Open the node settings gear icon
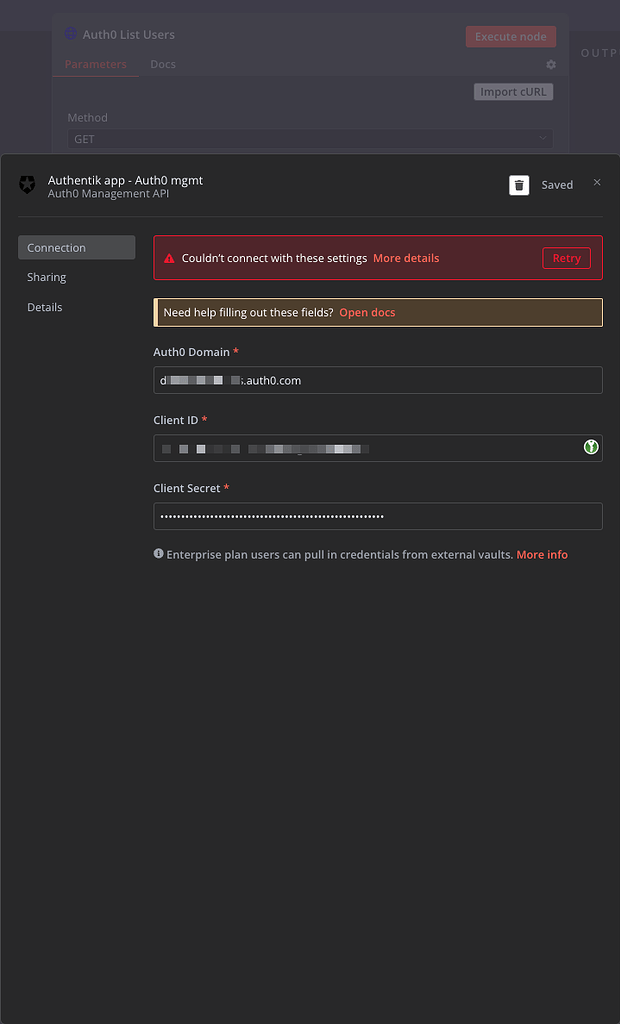620x1024 pixels. click(x=550, y=64)
